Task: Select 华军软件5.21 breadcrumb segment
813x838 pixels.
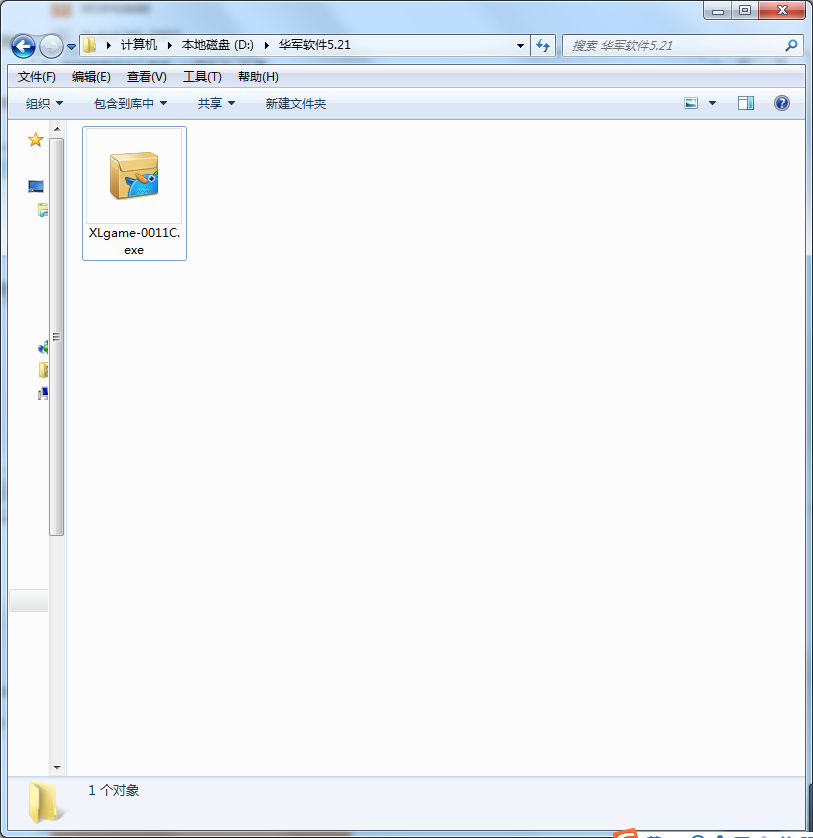Action: click(x=314, y=45)
